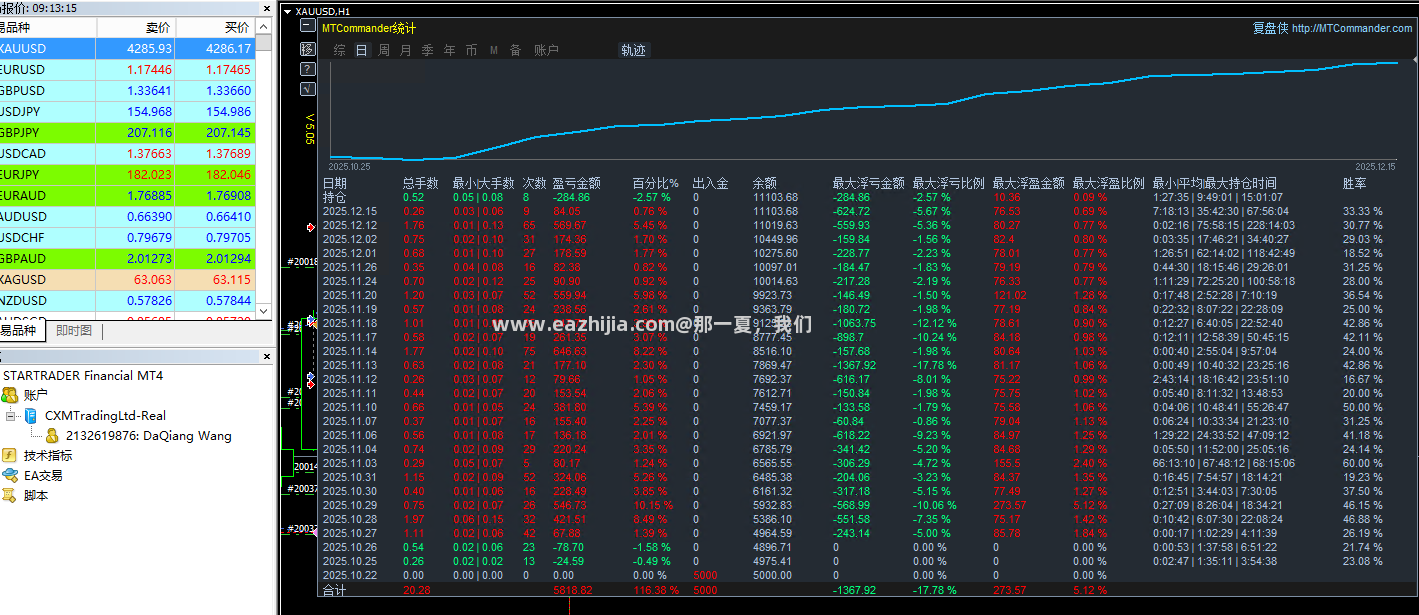Open the 季 quarterly tab

(428, 50)
